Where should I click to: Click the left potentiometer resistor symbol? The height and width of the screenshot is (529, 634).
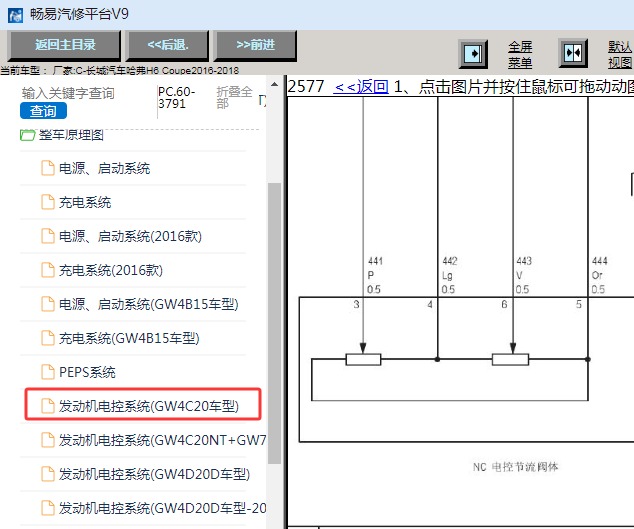click(x=363, y=360)
